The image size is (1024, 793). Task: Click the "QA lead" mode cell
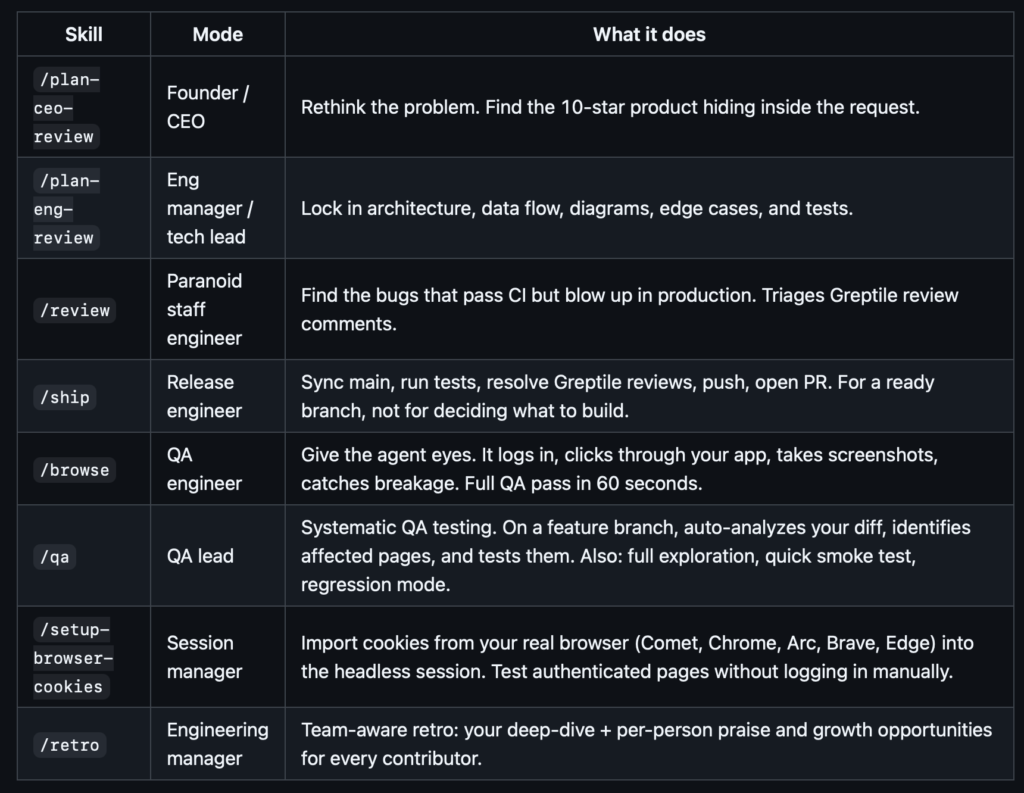(x=200, y=557)
